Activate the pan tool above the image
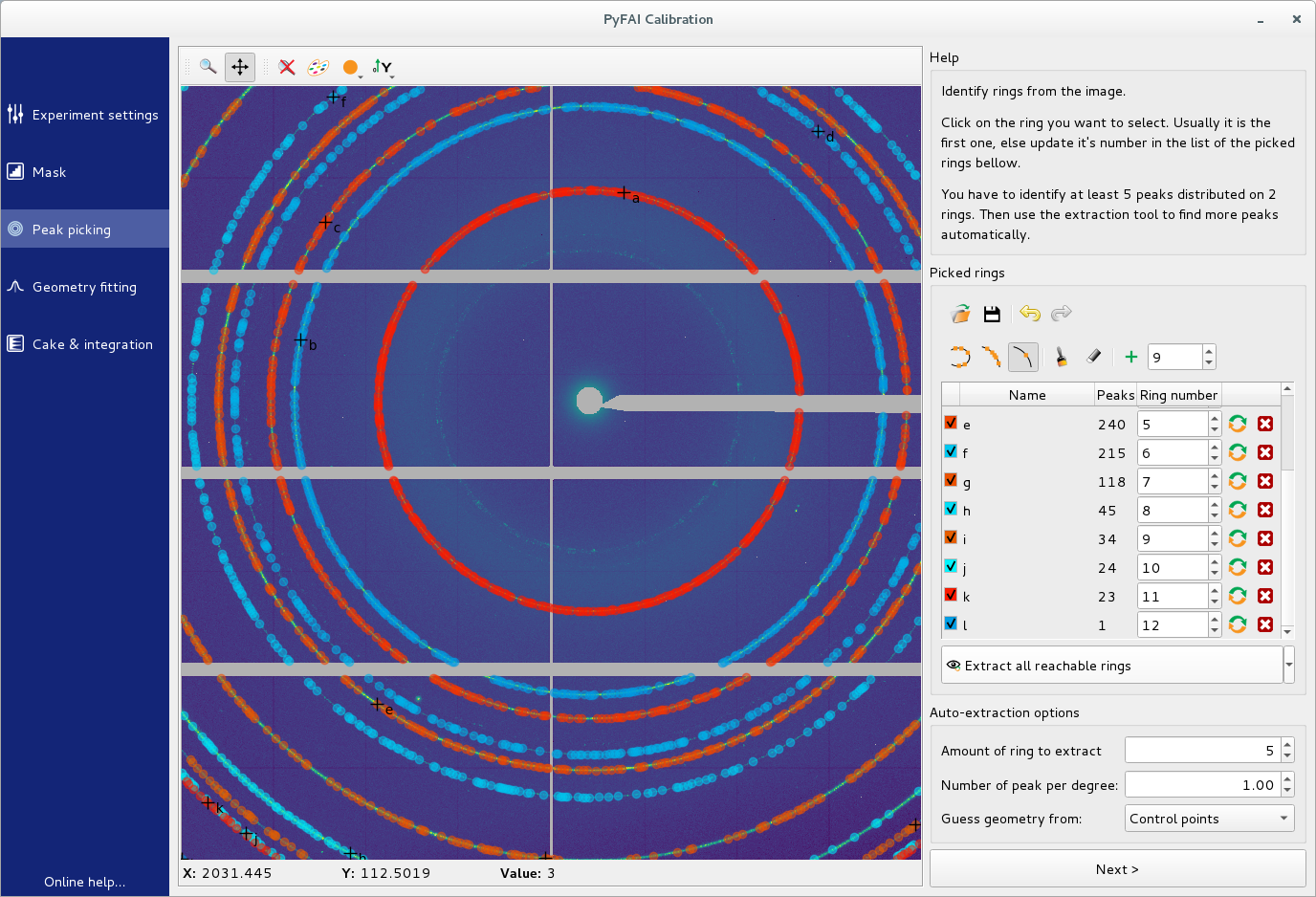 coord(239,67)
